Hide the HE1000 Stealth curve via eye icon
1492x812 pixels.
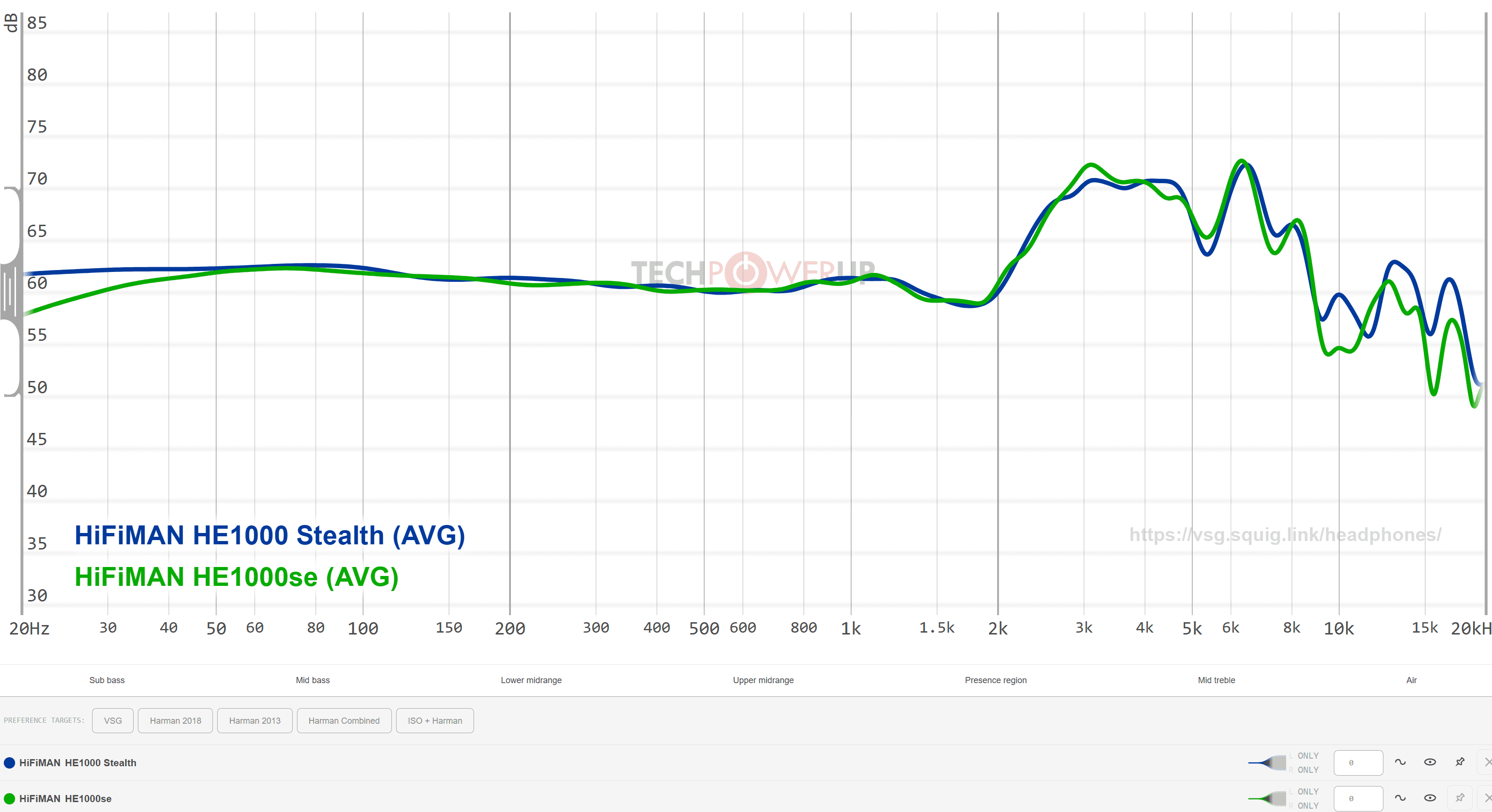tap(1430, 762)
